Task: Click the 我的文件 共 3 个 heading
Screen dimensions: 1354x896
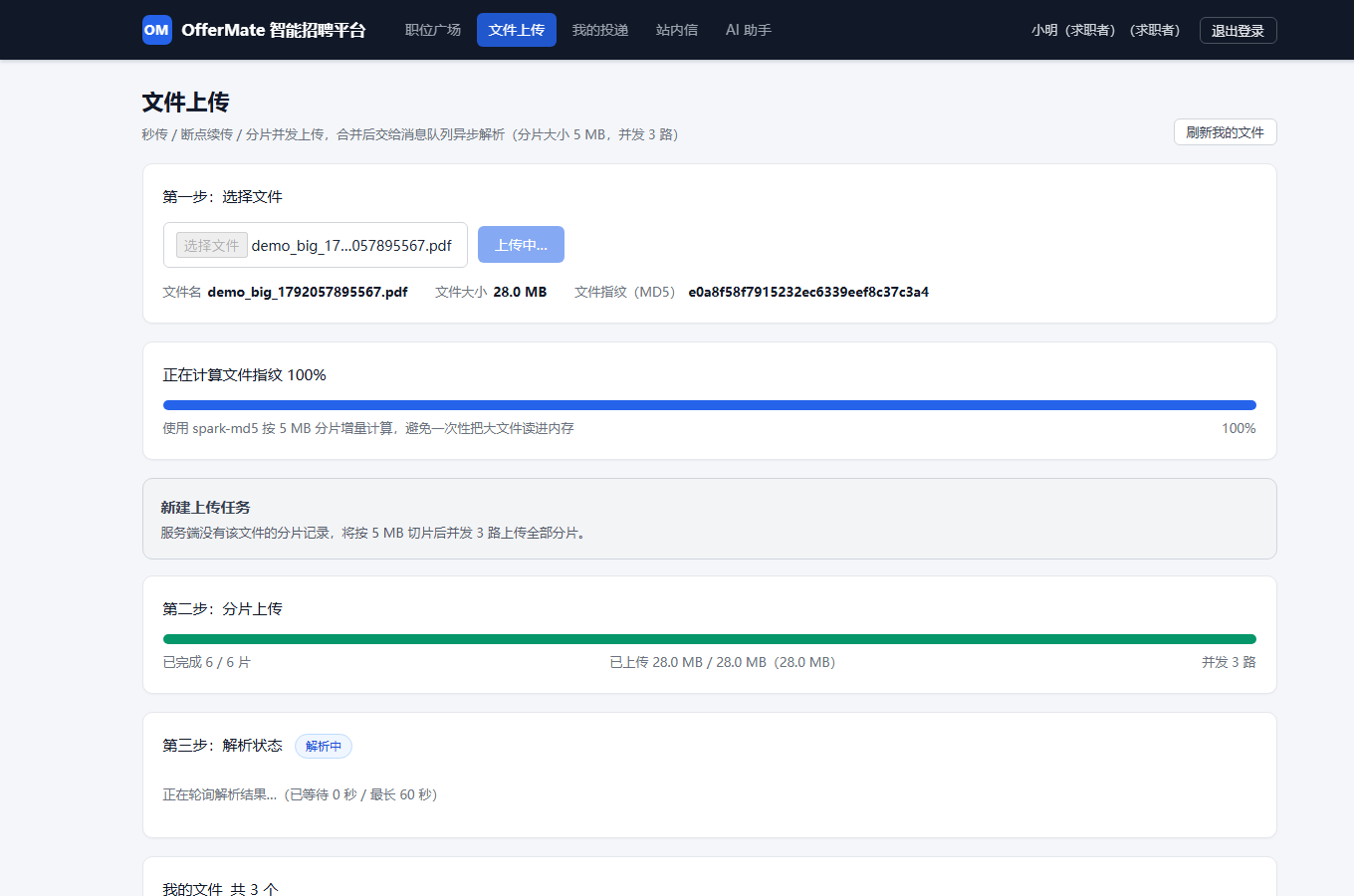Action: (x=221, y=888)
